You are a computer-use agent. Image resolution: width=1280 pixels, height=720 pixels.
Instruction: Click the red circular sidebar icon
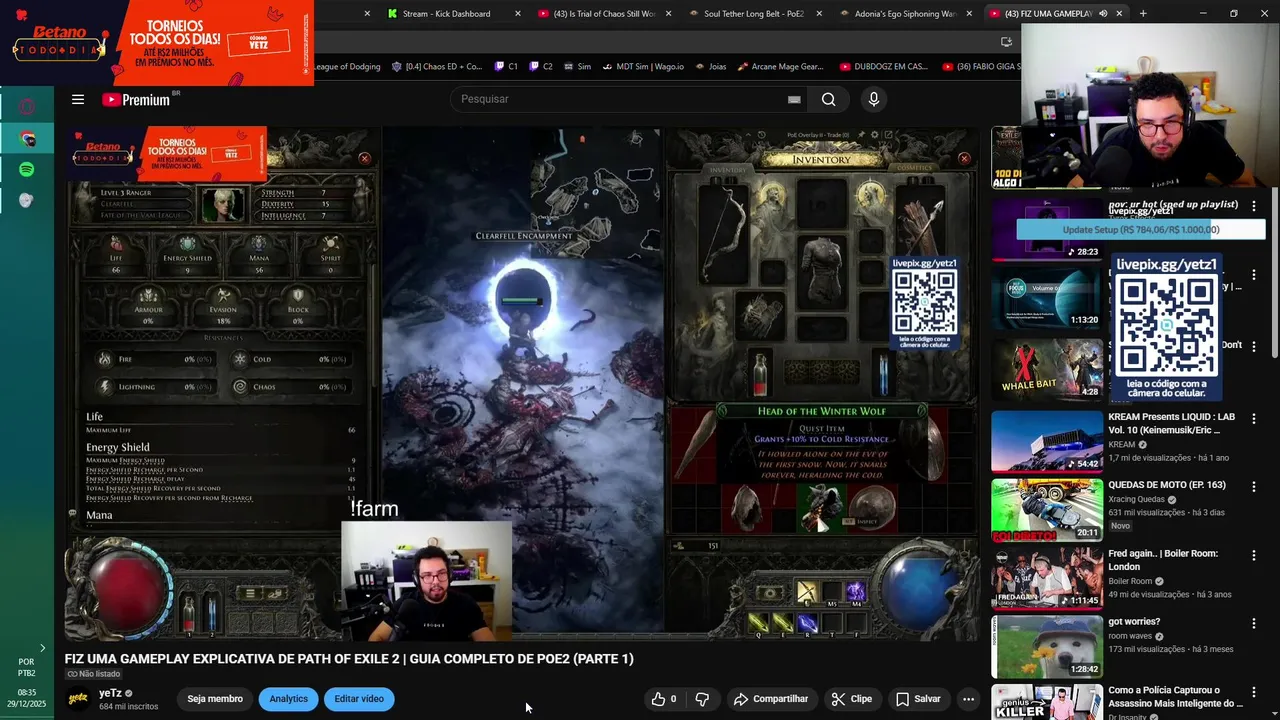click(27, 106)
